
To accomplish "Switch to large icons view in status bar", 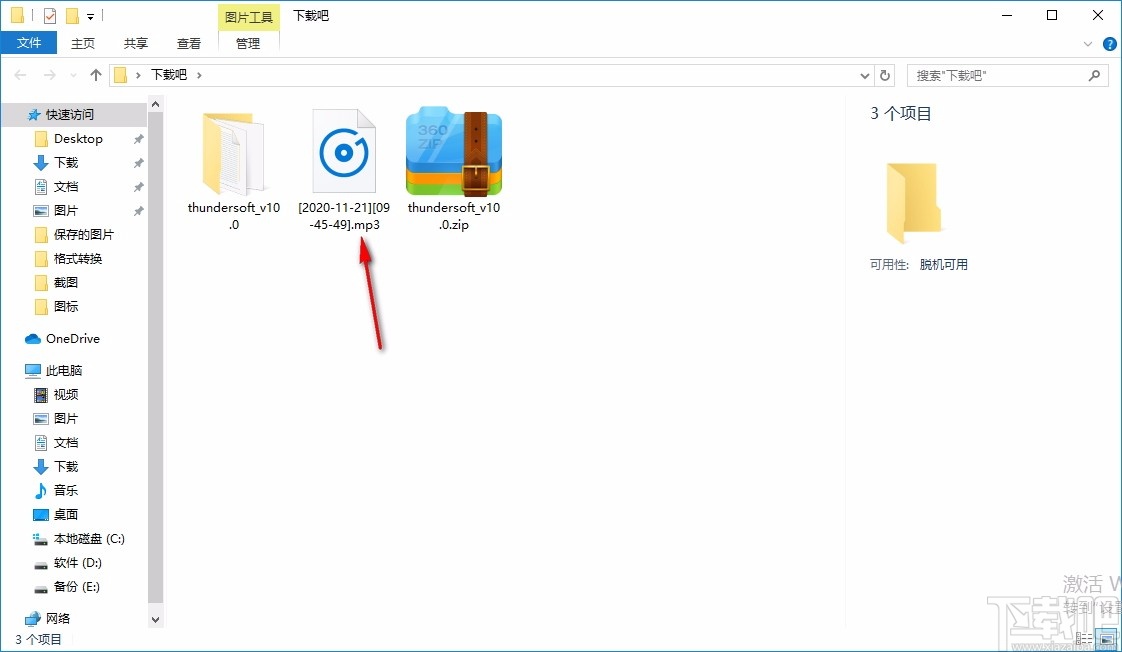I will (x=1107, y=637).
